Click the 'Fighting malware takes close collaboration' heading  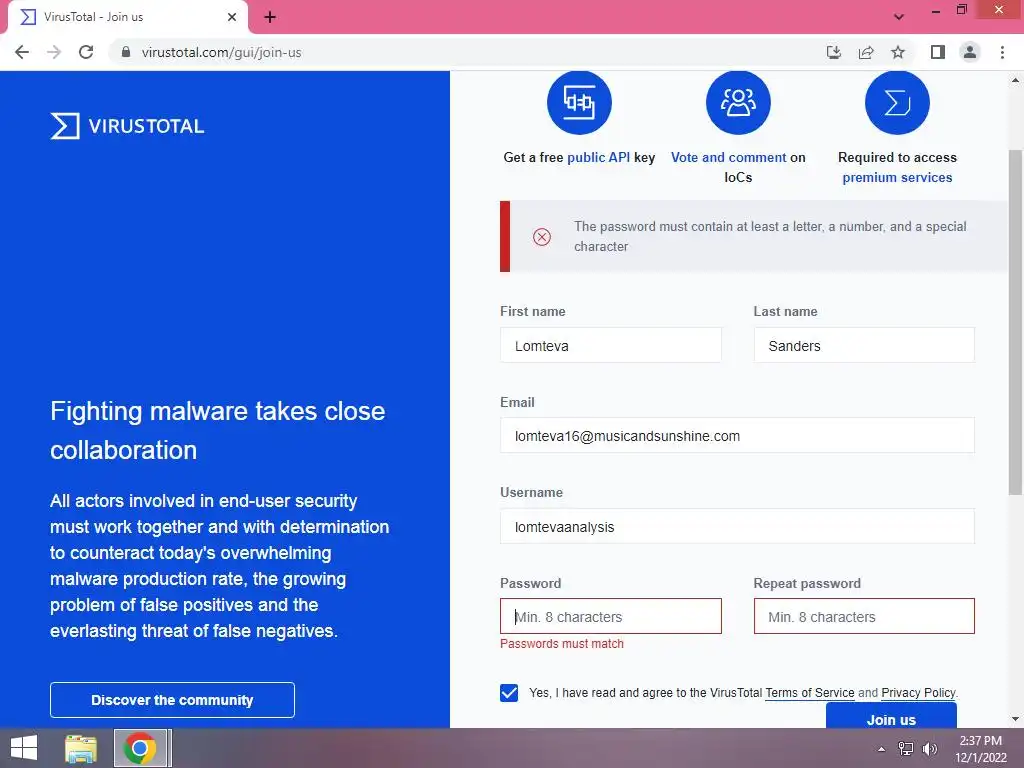[217, 430]
